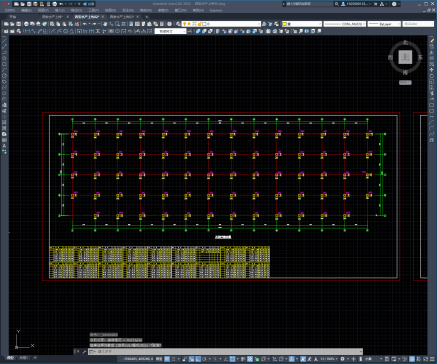This screenshot has width=437, height=364.
Task: Click Plot printer icon in Standard toolbar
Action: tap(26, 24)
